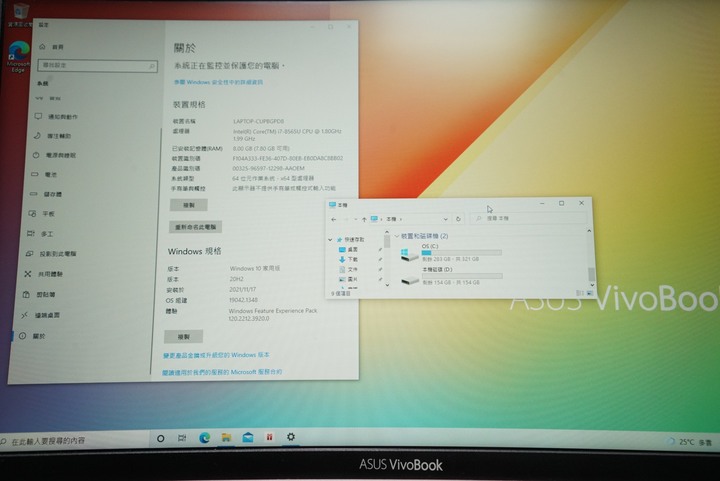Open the Microsoft service agreement link
This screenshot has width=720, height=481.
coord(222,372)
